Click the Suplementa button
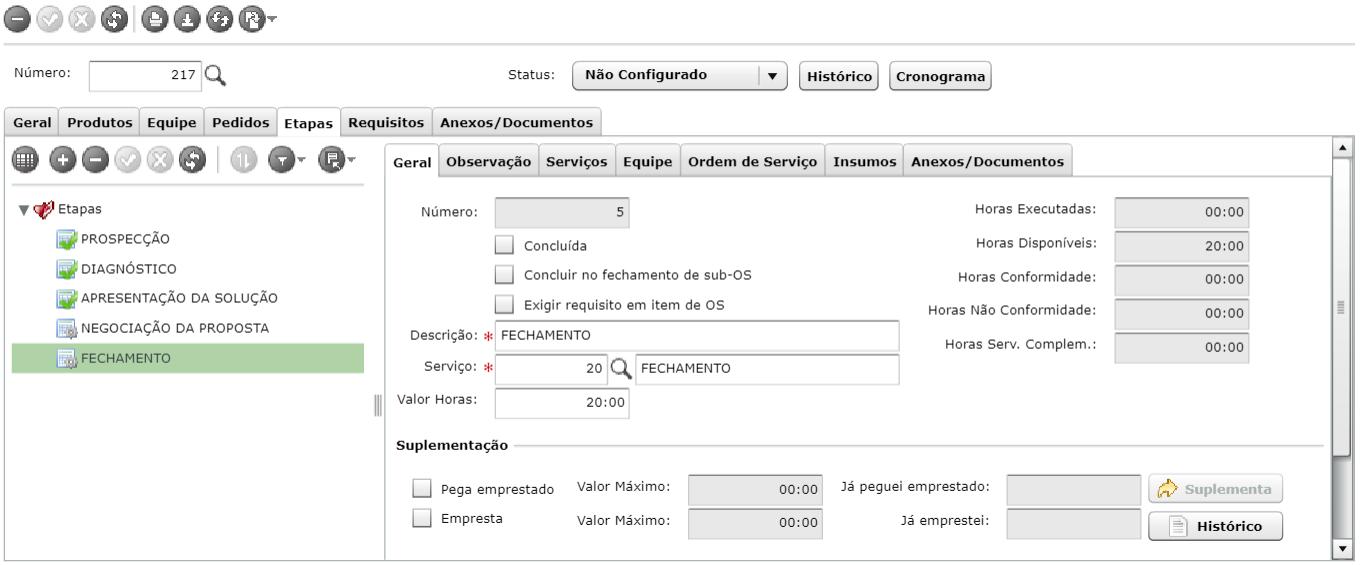The height and width of the screenshot is (565, 1361). (1216, 489)
